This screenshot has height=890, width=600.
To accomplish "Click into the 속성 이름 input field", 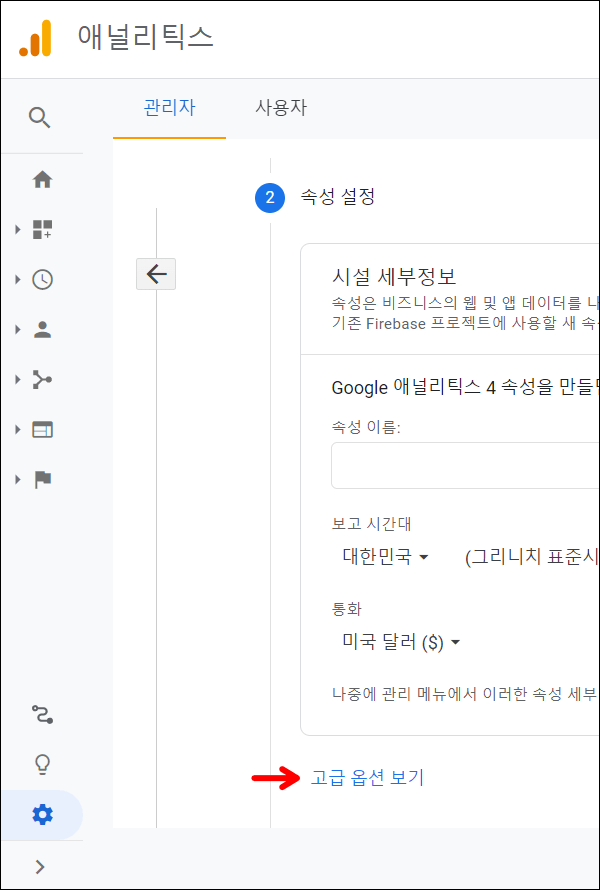I will pyautogui.click(x=465, y=465).
